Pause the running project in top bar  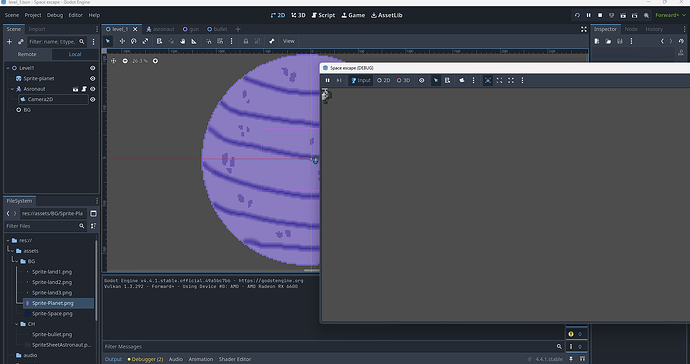pos(588,15)
